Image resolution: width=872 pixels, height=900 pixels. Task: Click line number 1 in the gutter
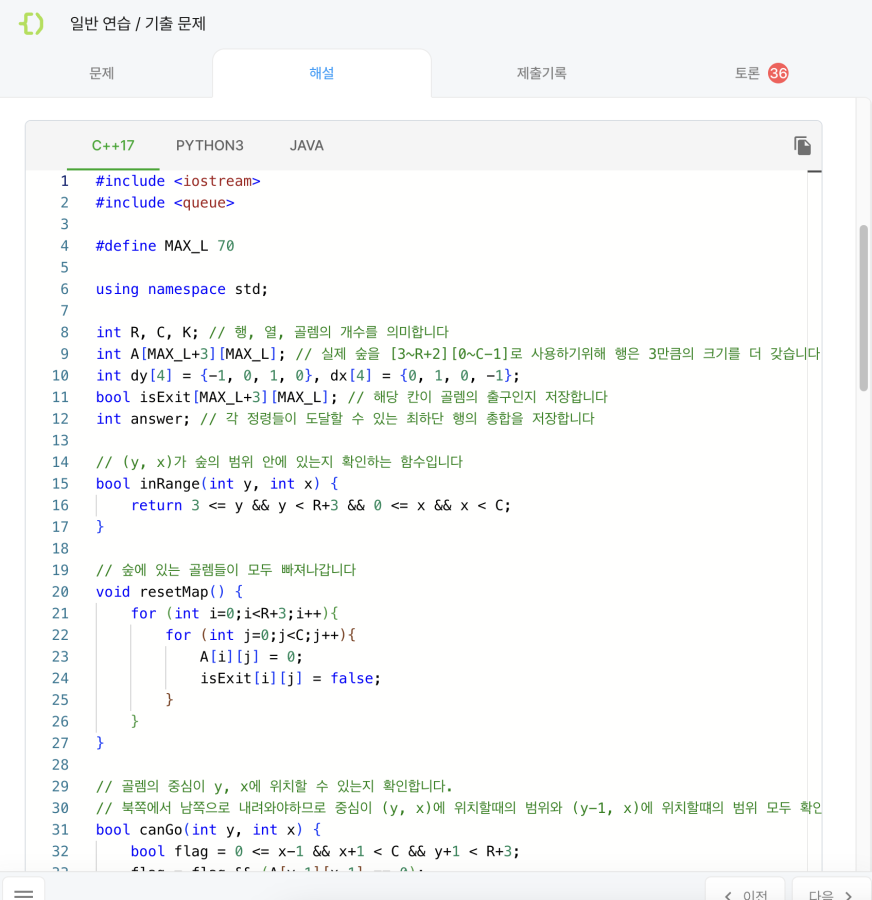[64, 181]
